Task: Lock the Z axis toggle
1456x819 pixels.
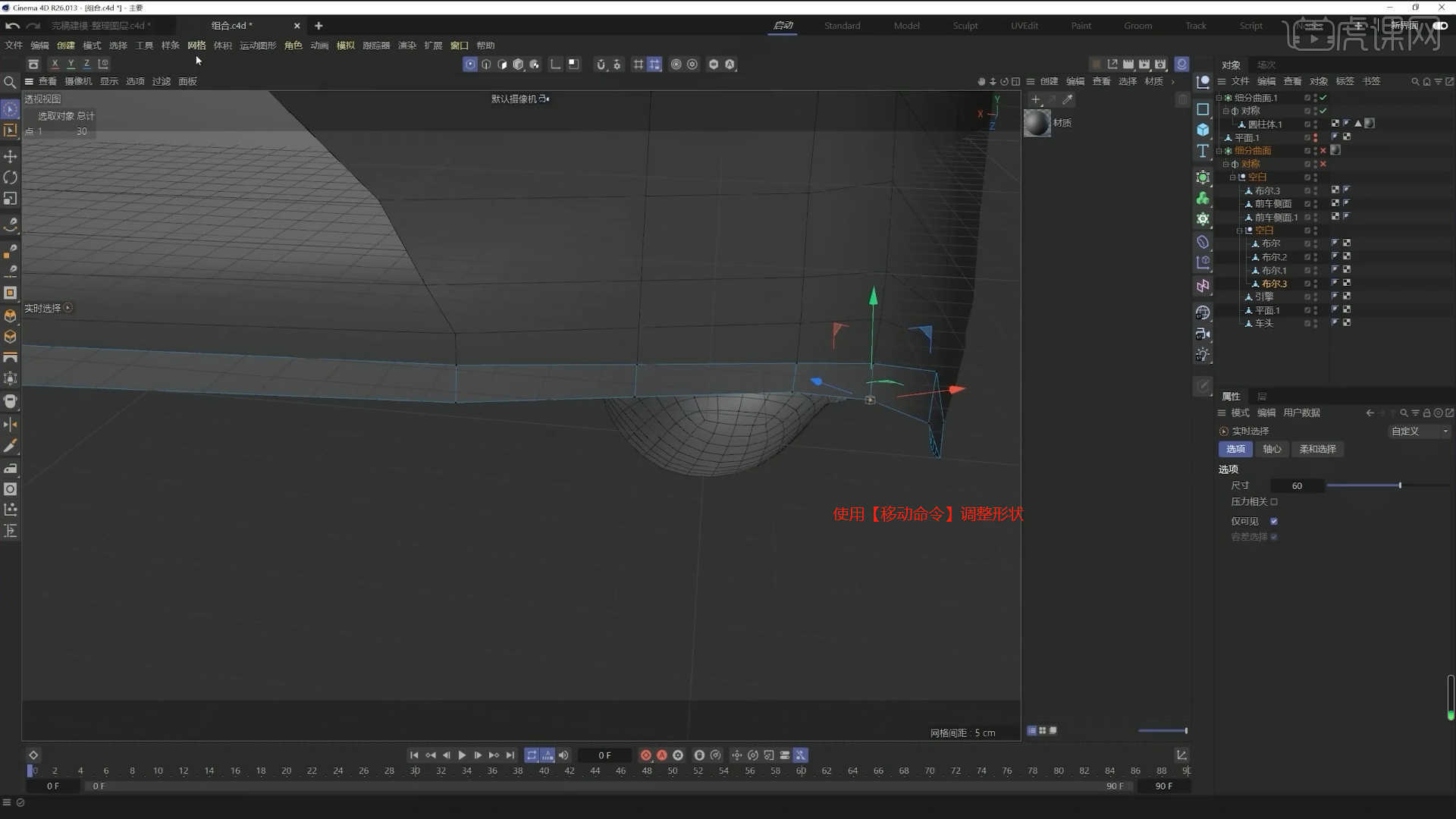Action: click(x=86, y=64)
